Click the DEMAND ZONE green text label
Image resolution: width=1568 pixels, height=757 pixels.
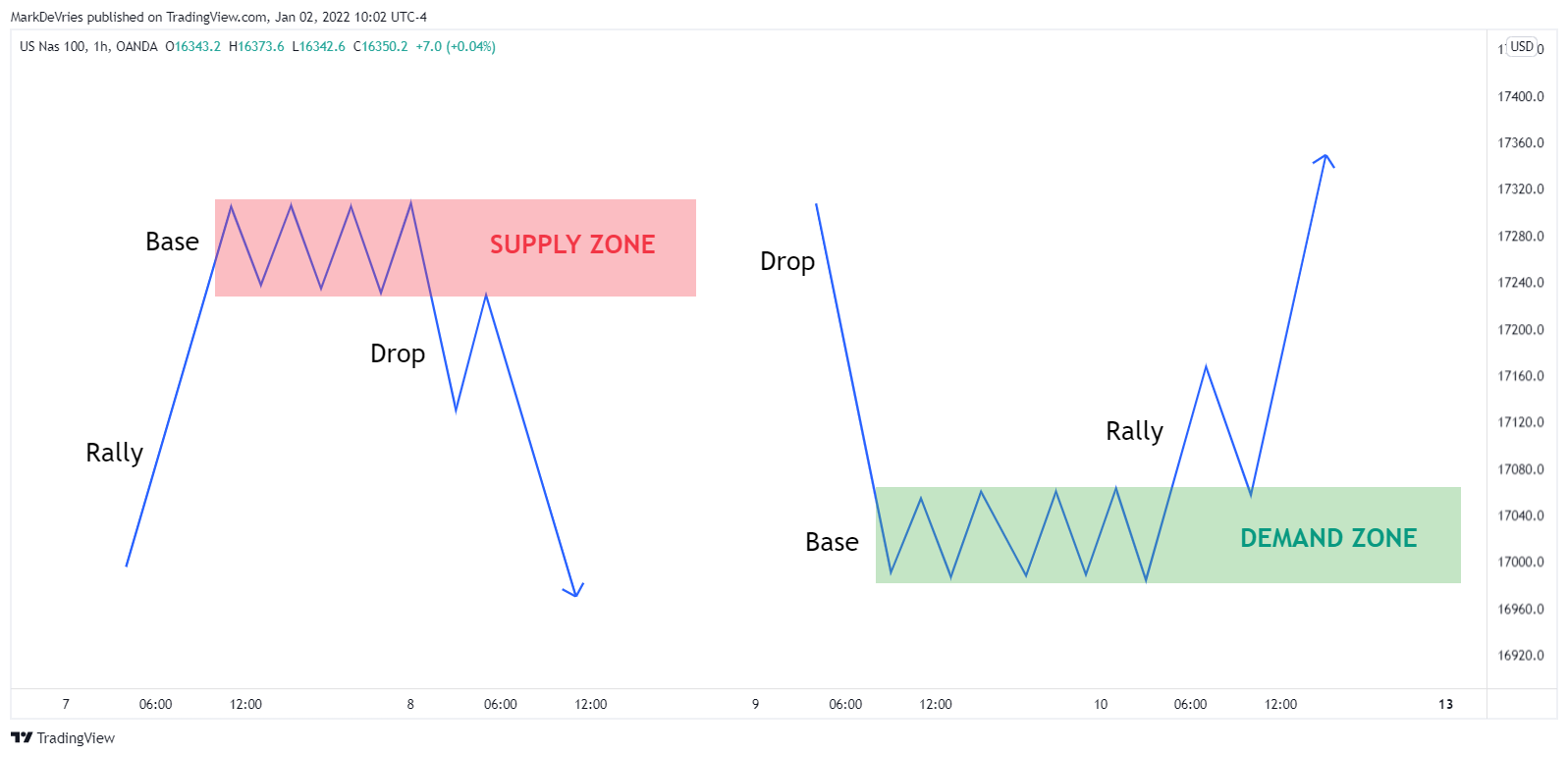[1328, 538]
